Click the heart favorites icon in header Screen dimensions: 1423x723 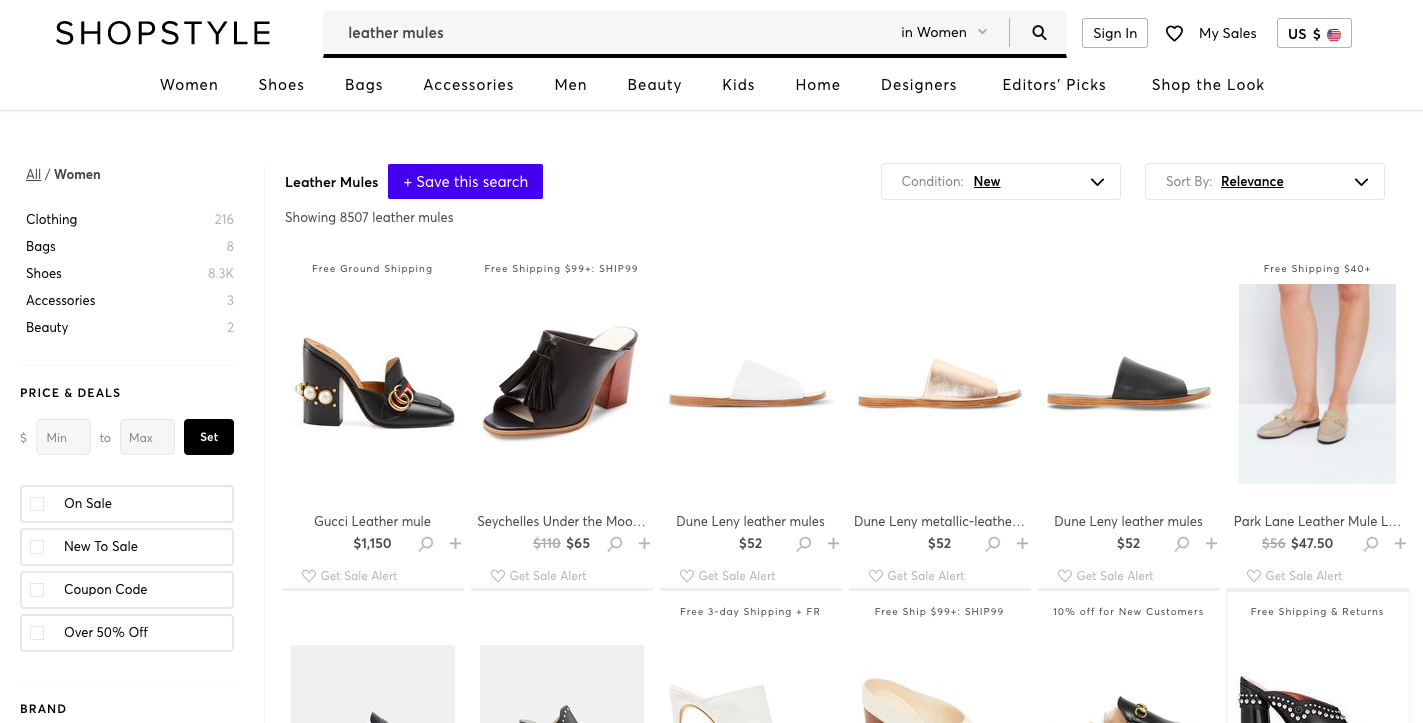coord(1175,33)
